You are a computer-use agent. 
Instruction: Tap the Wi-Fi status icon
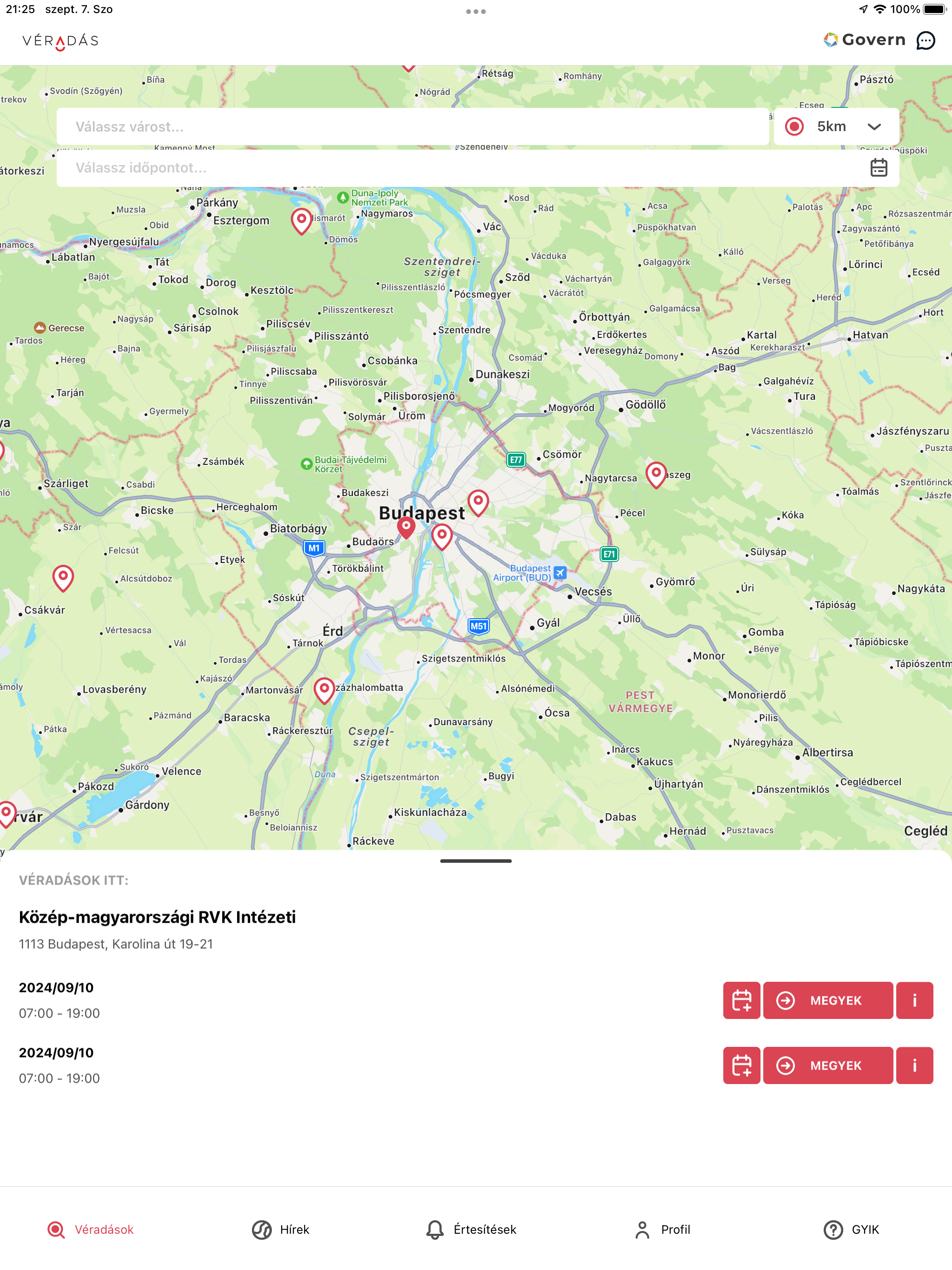(x=879, y=9)
